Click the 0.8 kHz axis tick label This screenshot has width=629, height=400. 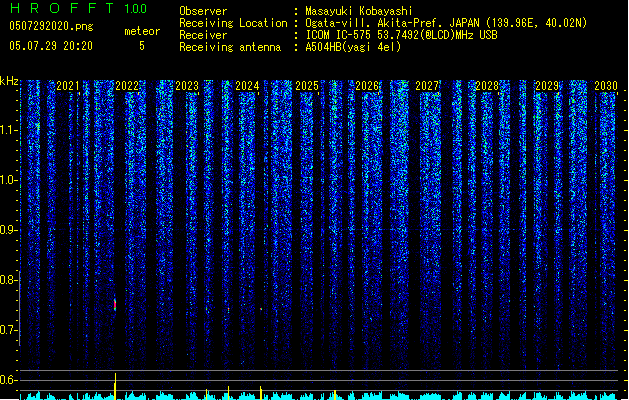point(8,280)
